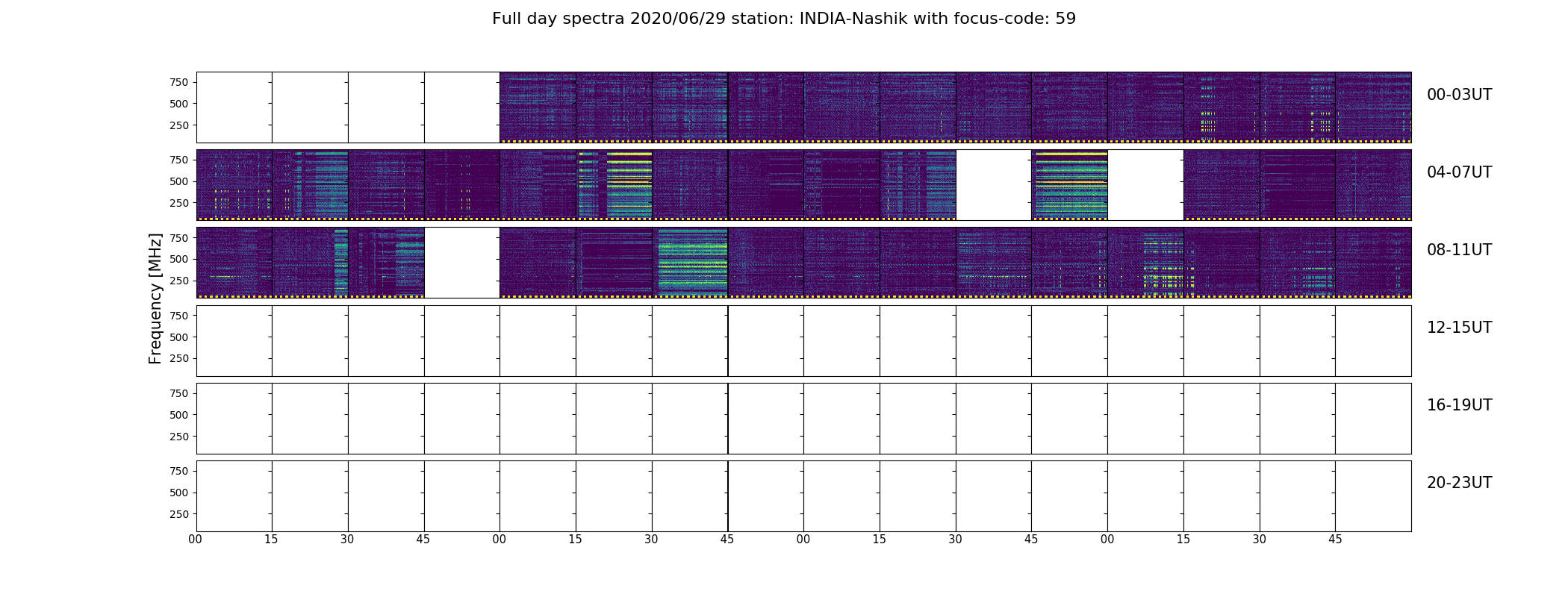Select the first blank 00:00-00:15 panel in 00-03UT row
1568x597 pixels.
coord(234,107)
